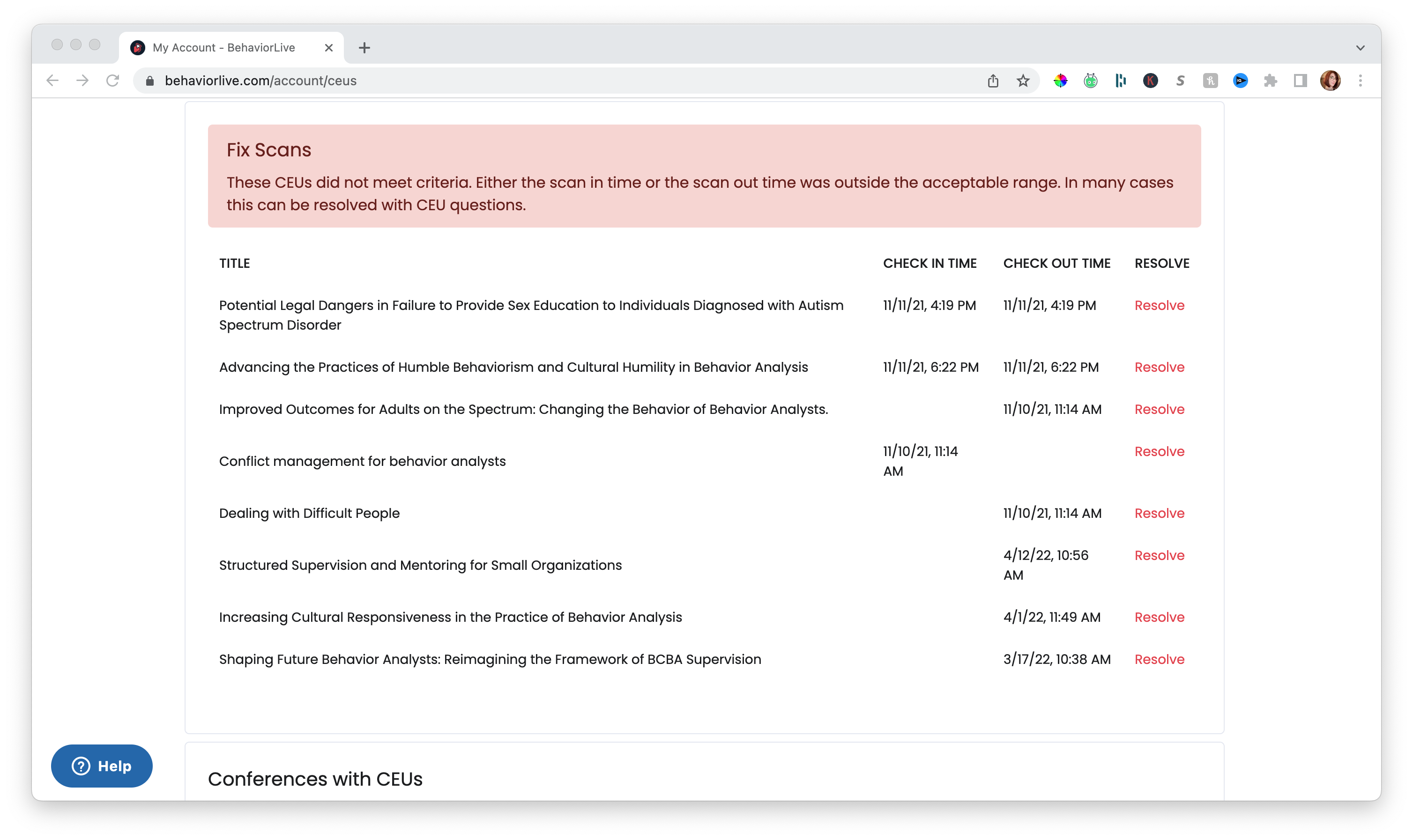Click check-out time 4/12/22, 10:56 AM
The image size is (1413, 840).
coord(1045,565)
